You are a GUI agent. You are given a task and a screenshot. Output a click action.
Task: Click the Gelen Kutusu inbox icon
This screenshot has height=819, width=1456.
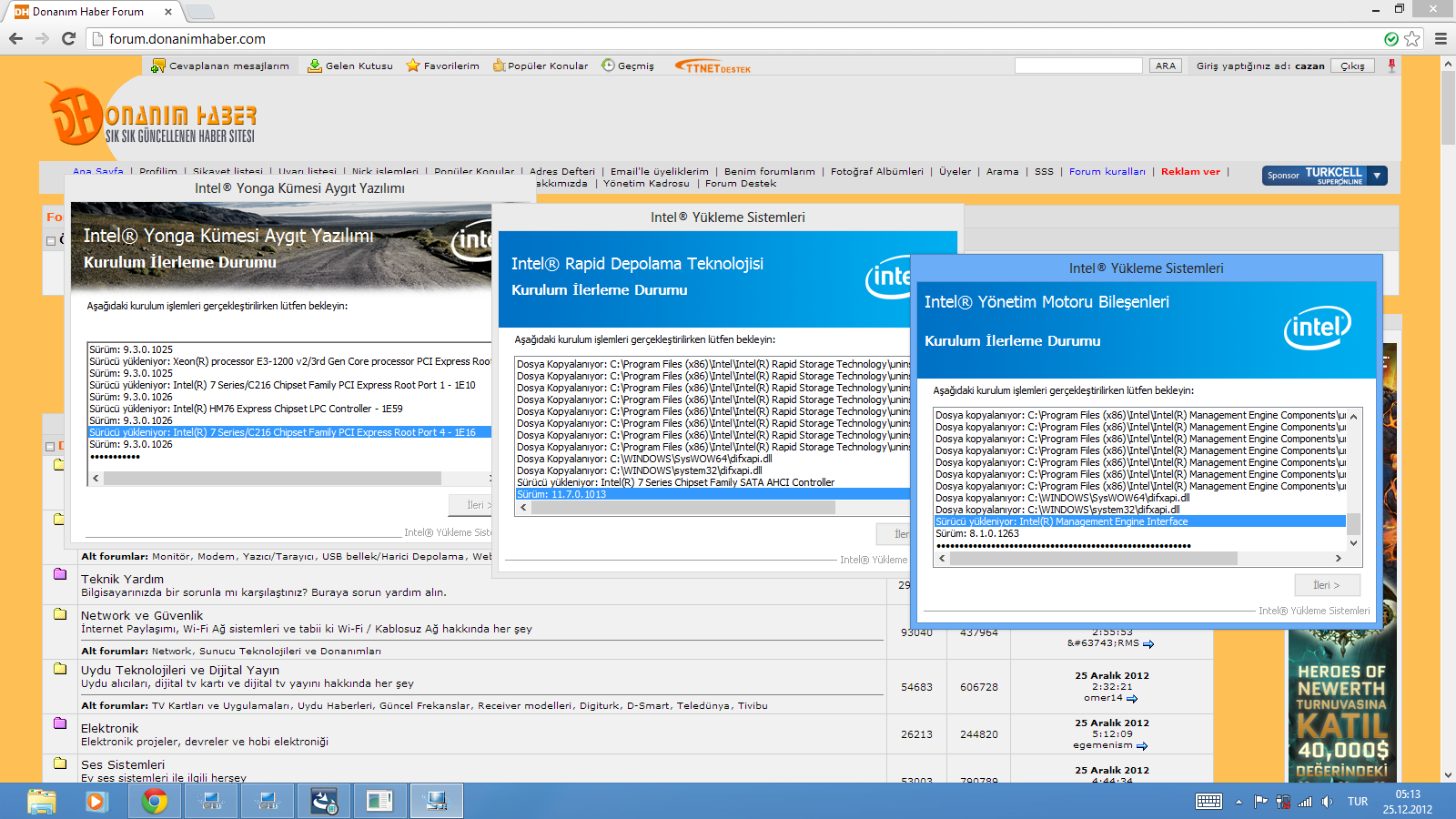[x=315, y=66]
